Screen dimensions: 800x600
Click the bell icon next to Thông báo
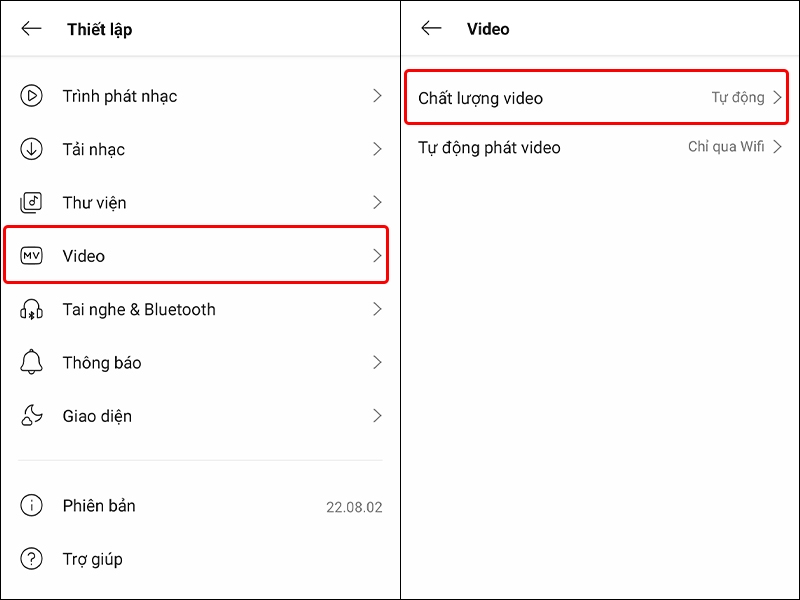click(31, 362)
